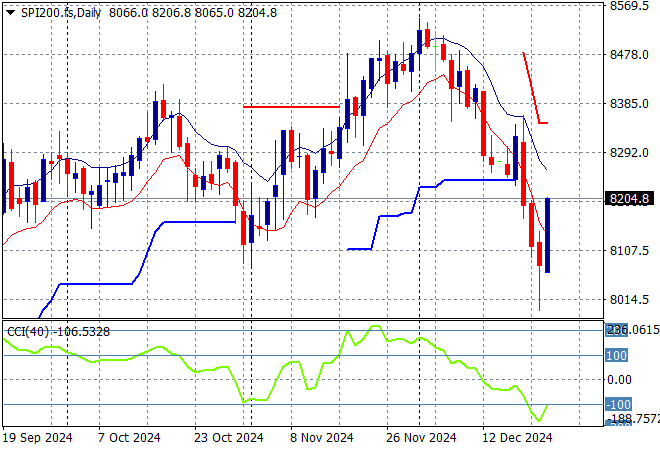
Task: Click the green CCI line at its latest point
Action: tap(547, 406)
